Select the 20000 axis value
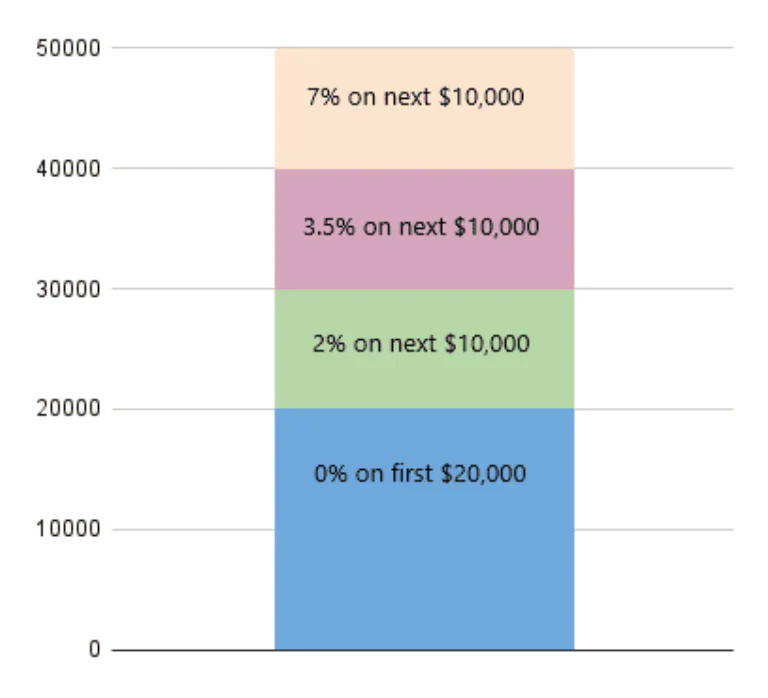Viewport: 768px width, 698px height. point(70,409)
